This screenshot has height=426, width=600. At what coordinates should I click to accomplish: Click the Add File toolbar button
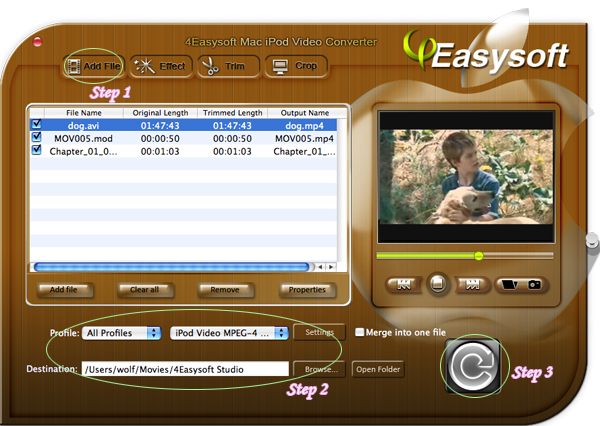click(x=94, y=67)
